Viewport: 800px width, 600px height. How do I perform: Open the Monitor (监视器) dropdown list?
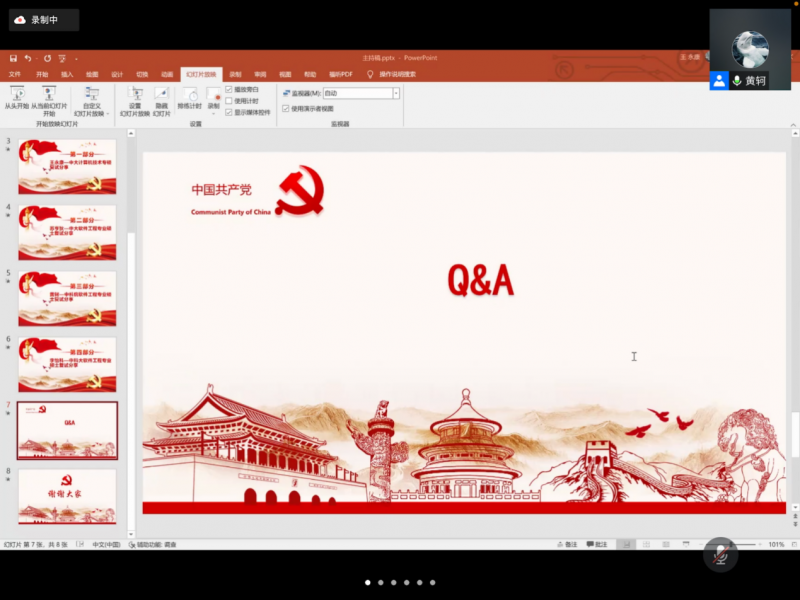pyautogui.click(x=396, y=93)
